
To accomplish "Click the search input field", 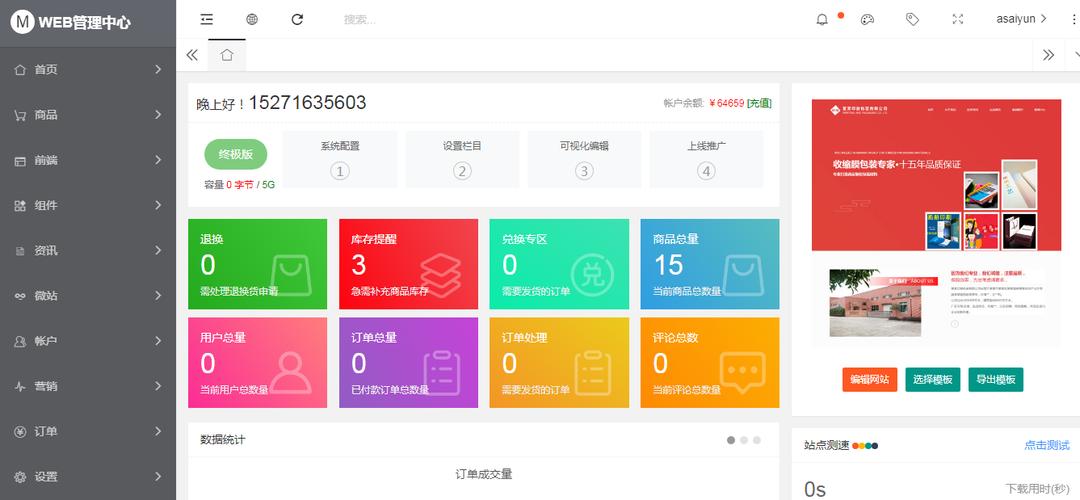I will [400, 19].
